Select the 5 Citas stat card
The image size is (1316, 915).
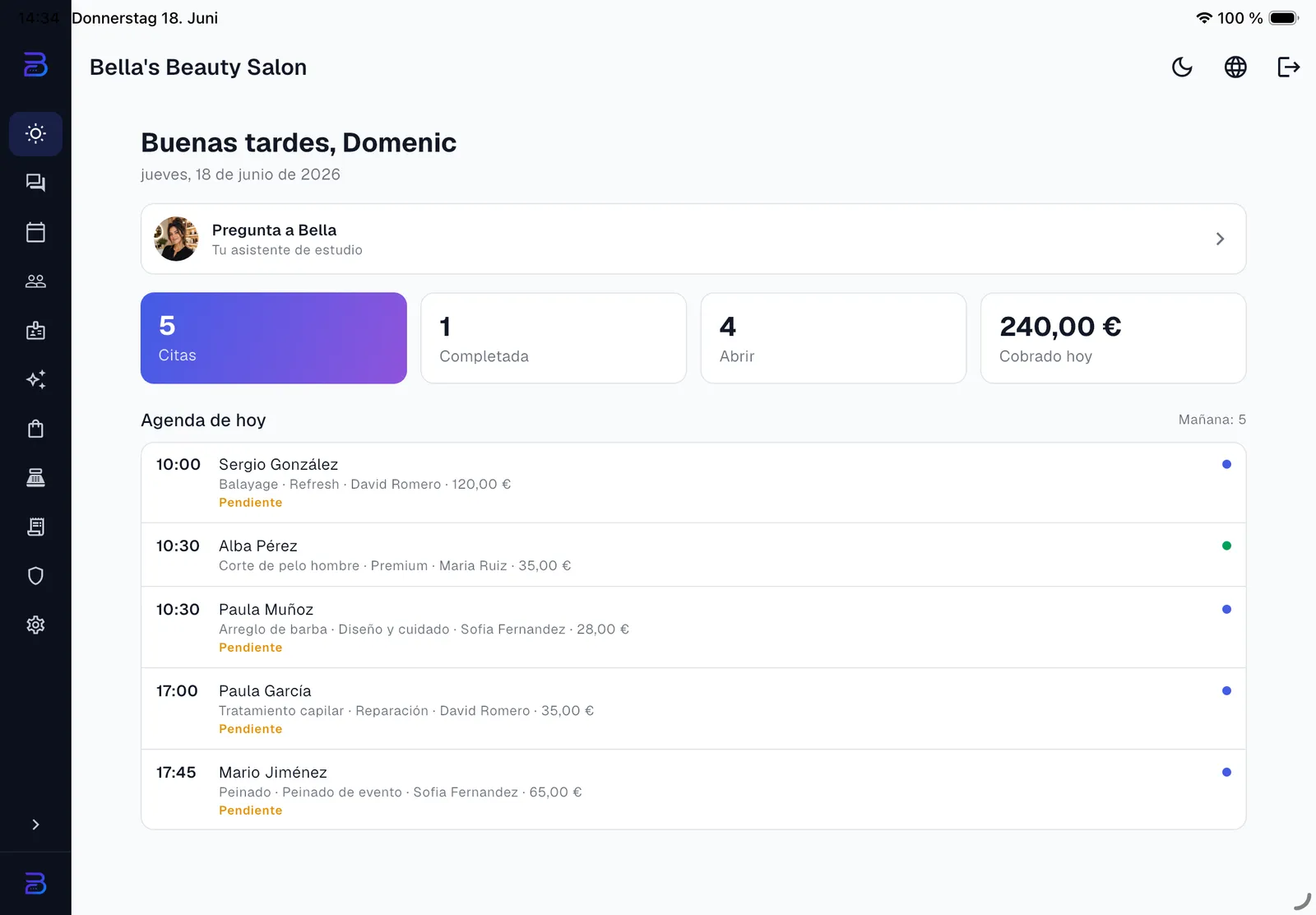[274, 338]
